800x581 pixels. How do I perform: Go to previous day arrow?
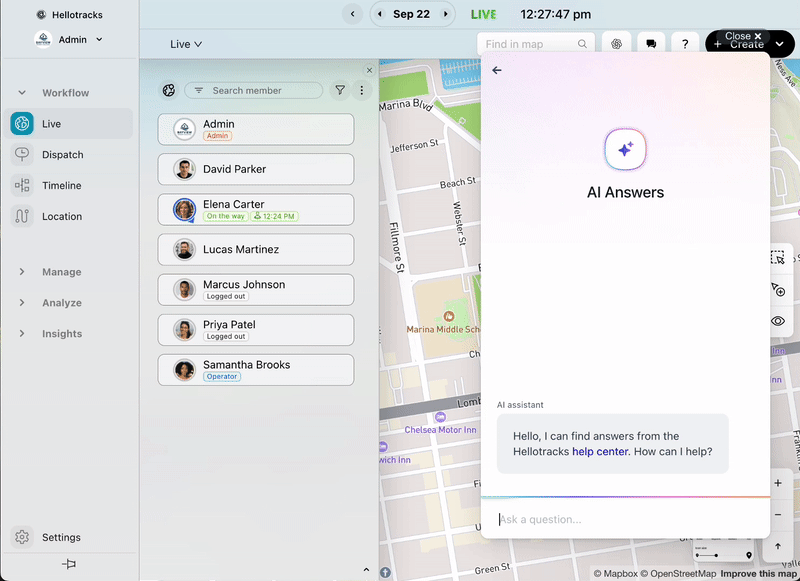(380, 14)
